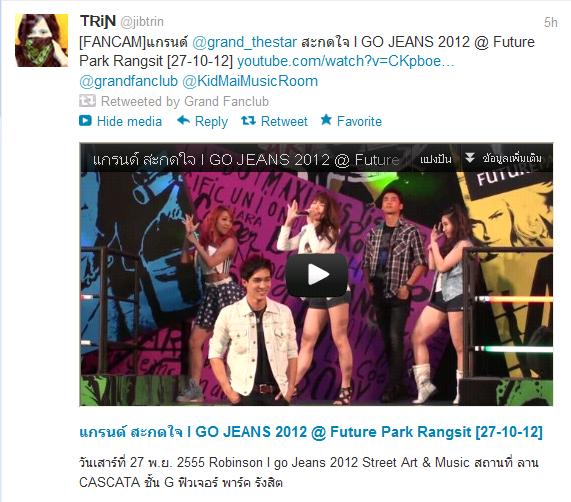Click the Hide media icon
The height and width of the screenshot is (502, 571).
pyautogui.click(x=85, y=120)
